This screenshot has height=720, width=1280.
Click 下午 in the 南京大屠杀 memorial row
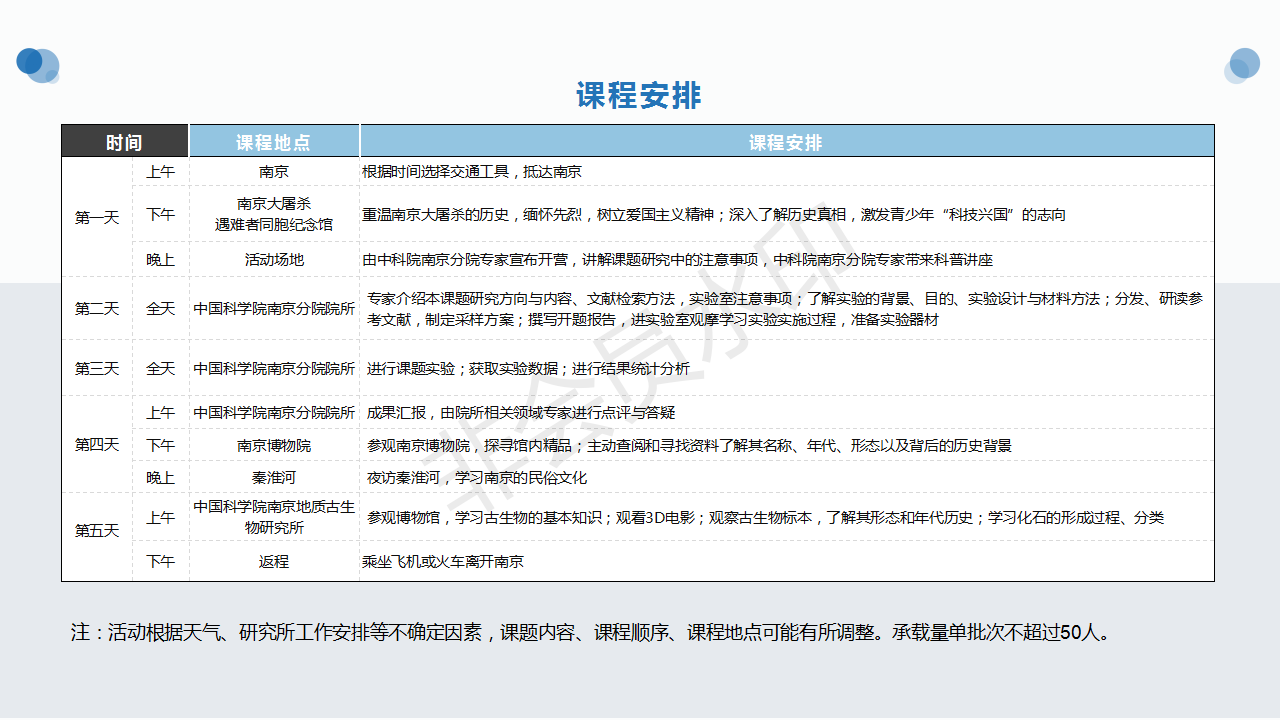(x=161, y=214)
